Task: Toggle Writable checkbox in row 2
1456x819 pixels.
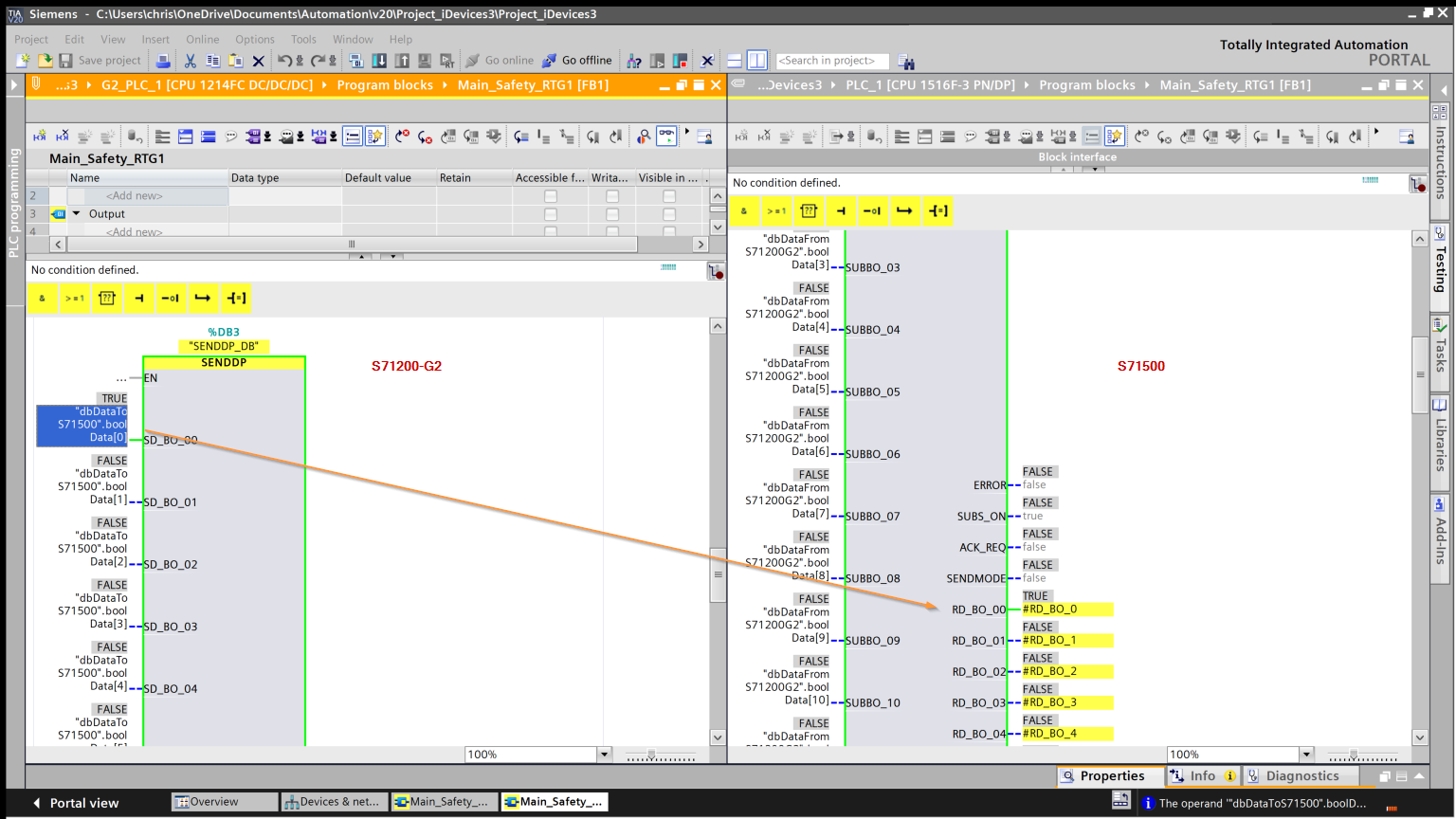Action: point(612,196)
